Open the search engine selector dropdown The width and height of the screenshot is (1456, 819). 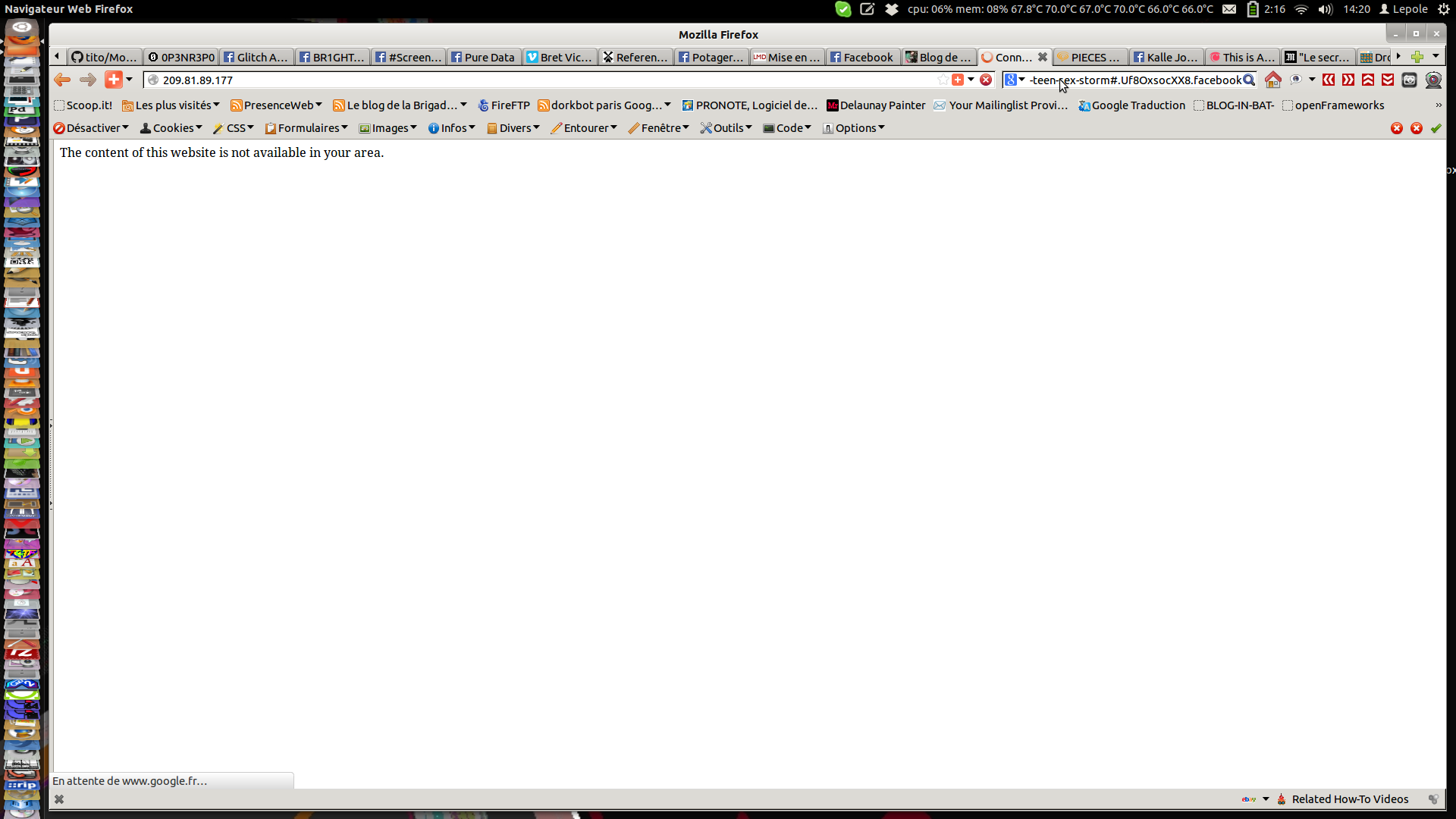[1015, 80]
